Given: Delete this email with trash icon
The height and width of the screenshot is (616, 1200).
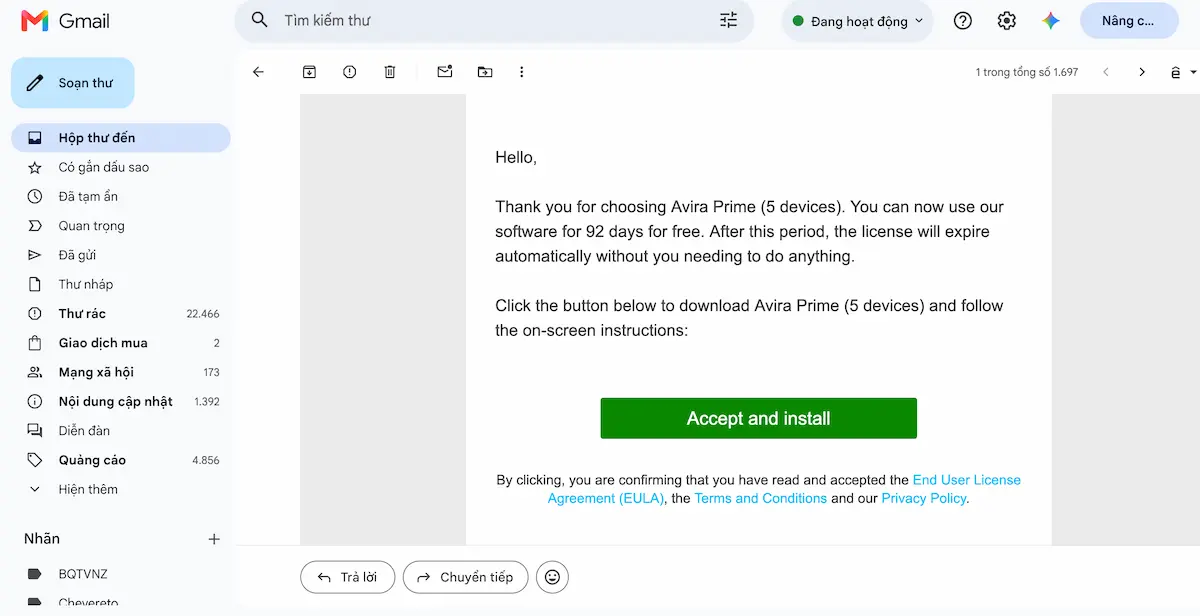Looking at the screenshot, I should pyautogui.click(x=390, y=72).
